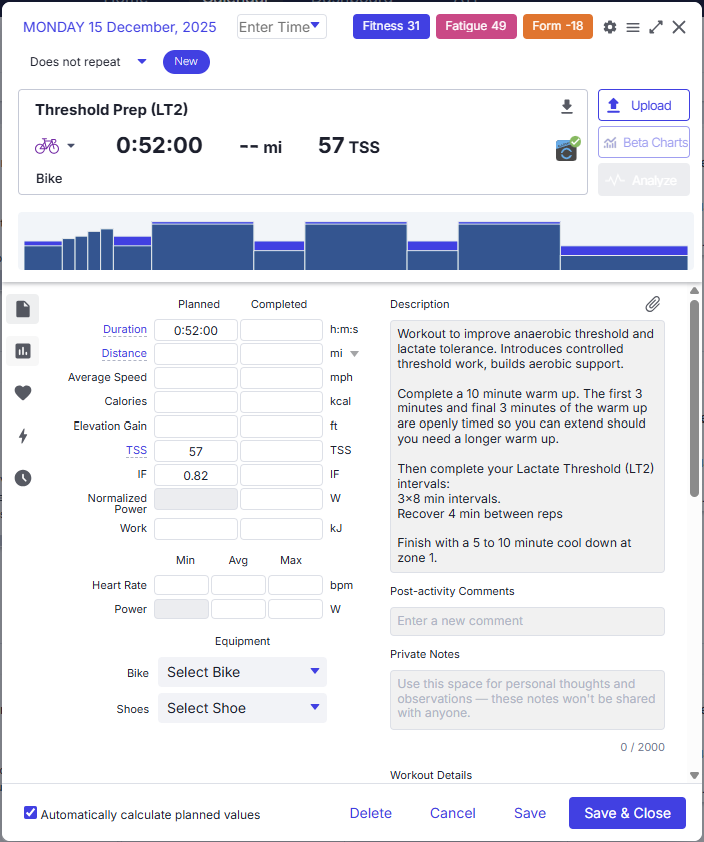The width and height of the screenshot is (704, 842).
Task: Click the sync status device icon
Action: (x=567, y=149)
